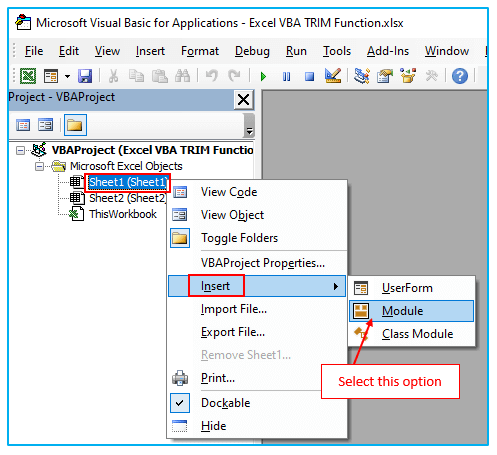The height and width of the screenshot is (455, 497).
Task: Click the Paste clipboard icon
Action: tap(160, 76)
